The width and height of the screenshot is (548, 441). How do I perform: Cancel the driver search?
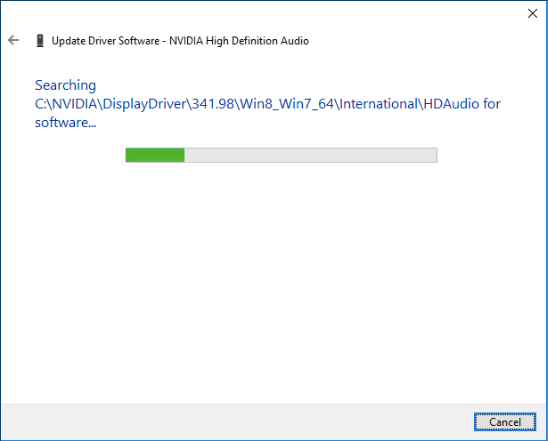505,422
